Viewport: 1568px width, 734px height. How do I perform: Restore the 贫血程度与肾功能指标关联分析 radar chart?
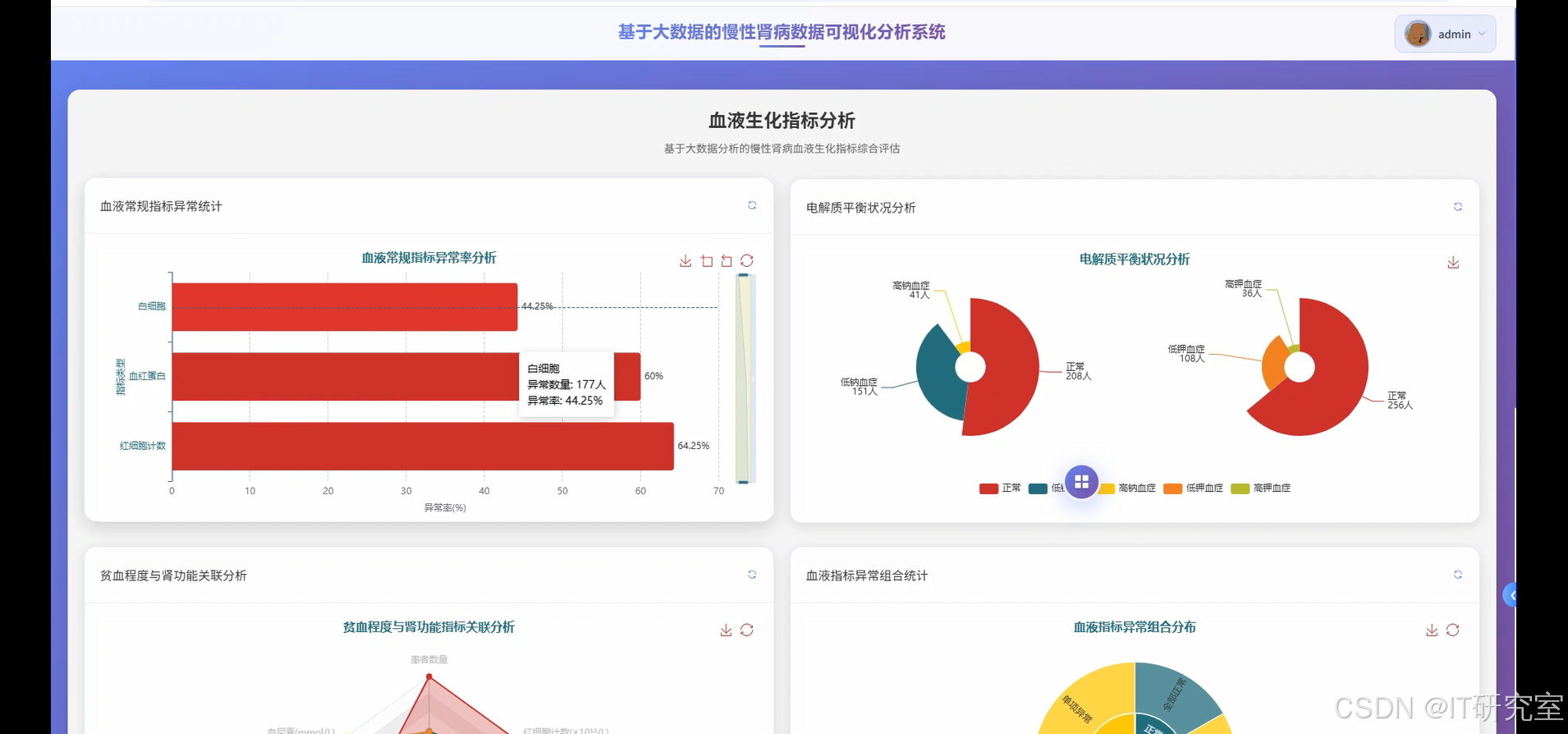tap(747, 630)
